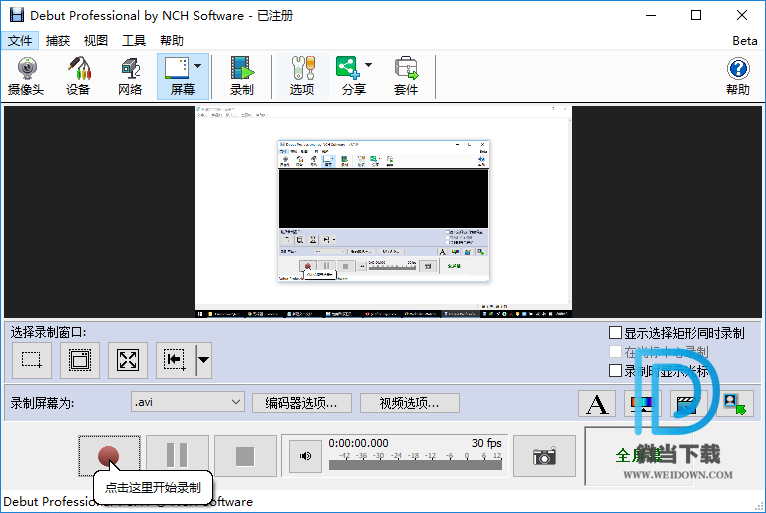Open the text caption (A) tool
This screenshot has height=513, width=766.
(597, 404)
